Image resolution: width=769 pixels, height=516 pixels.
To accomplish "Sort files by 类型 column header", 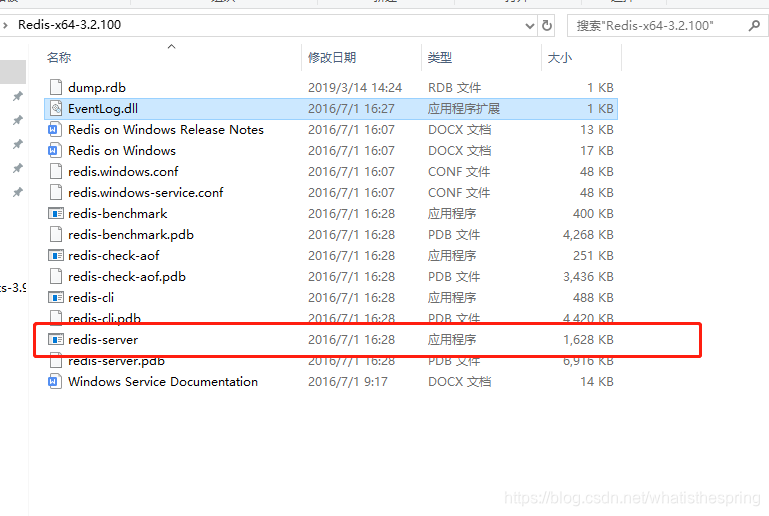I will 440,58.
